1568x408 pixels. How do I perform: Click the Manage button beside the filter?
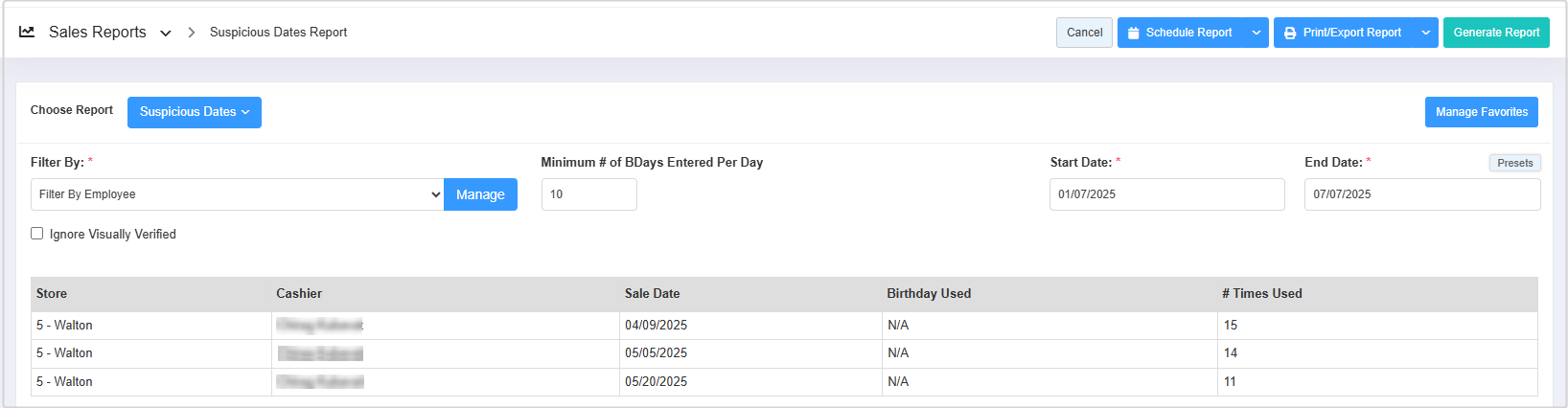point(480,194)
